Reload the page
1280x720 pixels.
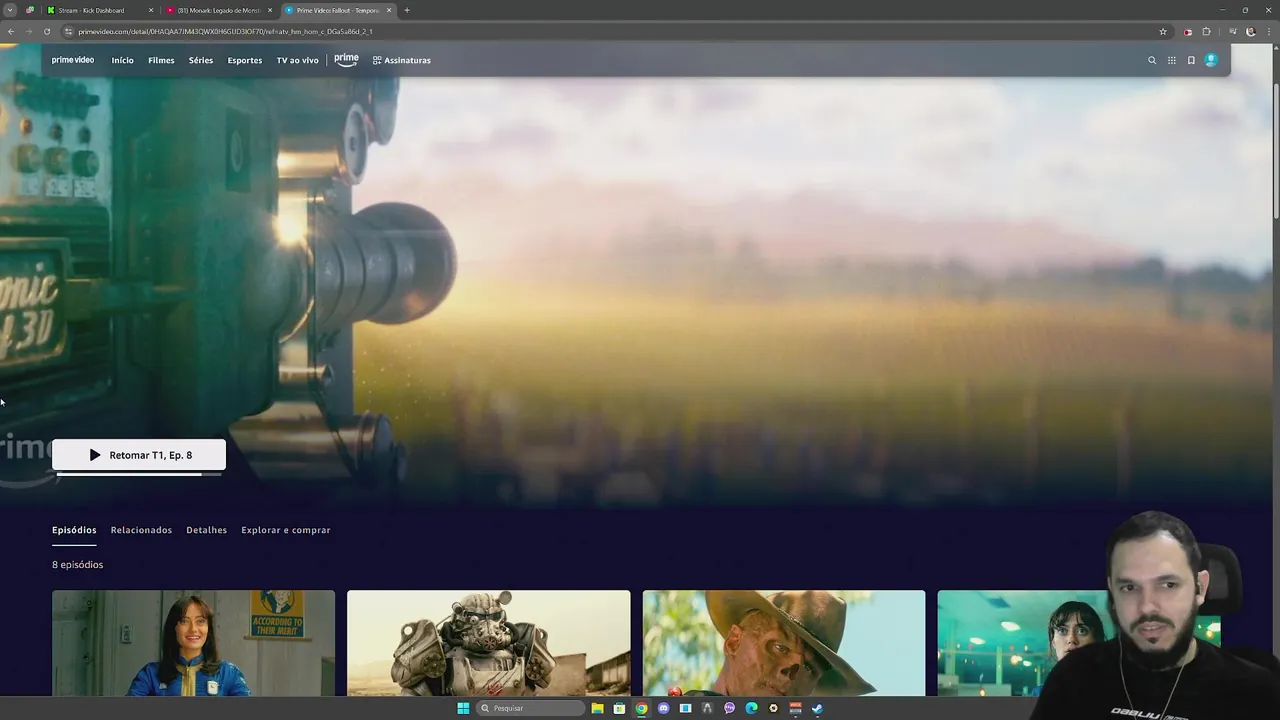point(47,31)
